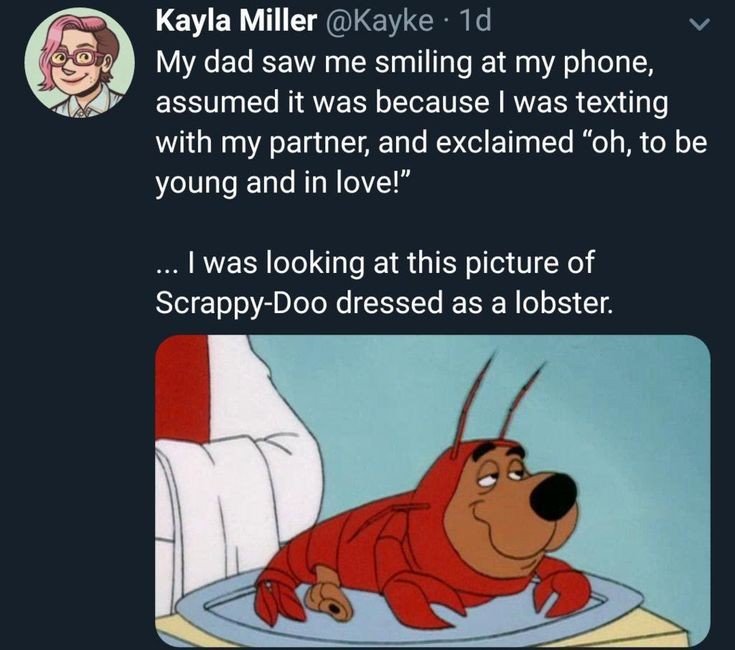Image resolution: width=735 pixels, height=650 pixels.
Task: Open Kayla Miller's profile avatar
Action: (79, 62)
